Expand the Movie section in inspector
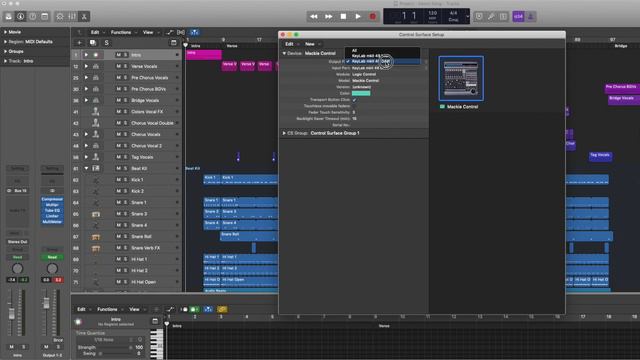This screenshot has width=640, height=360. 5,32
